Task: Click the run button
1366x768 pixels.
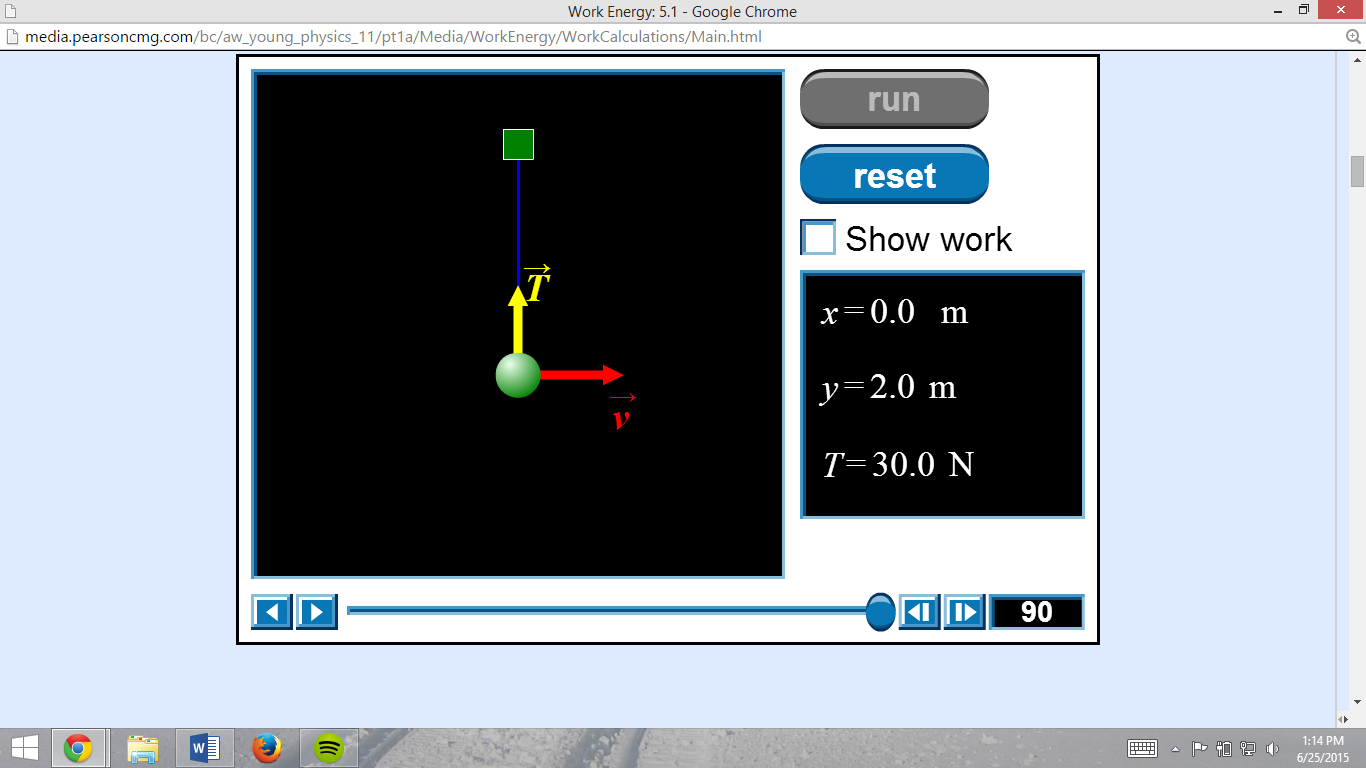Action: 894,99
